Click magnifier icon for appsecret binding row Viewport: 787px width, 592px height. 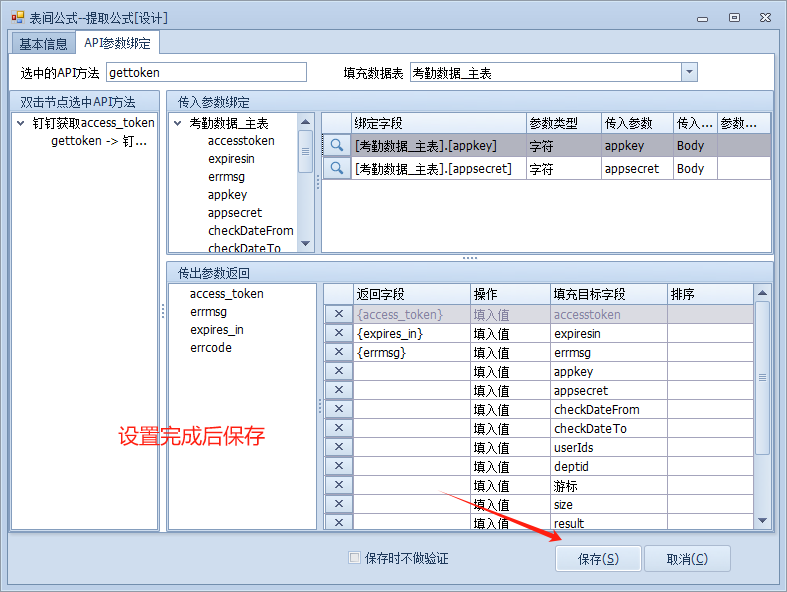tap(337, 169)
